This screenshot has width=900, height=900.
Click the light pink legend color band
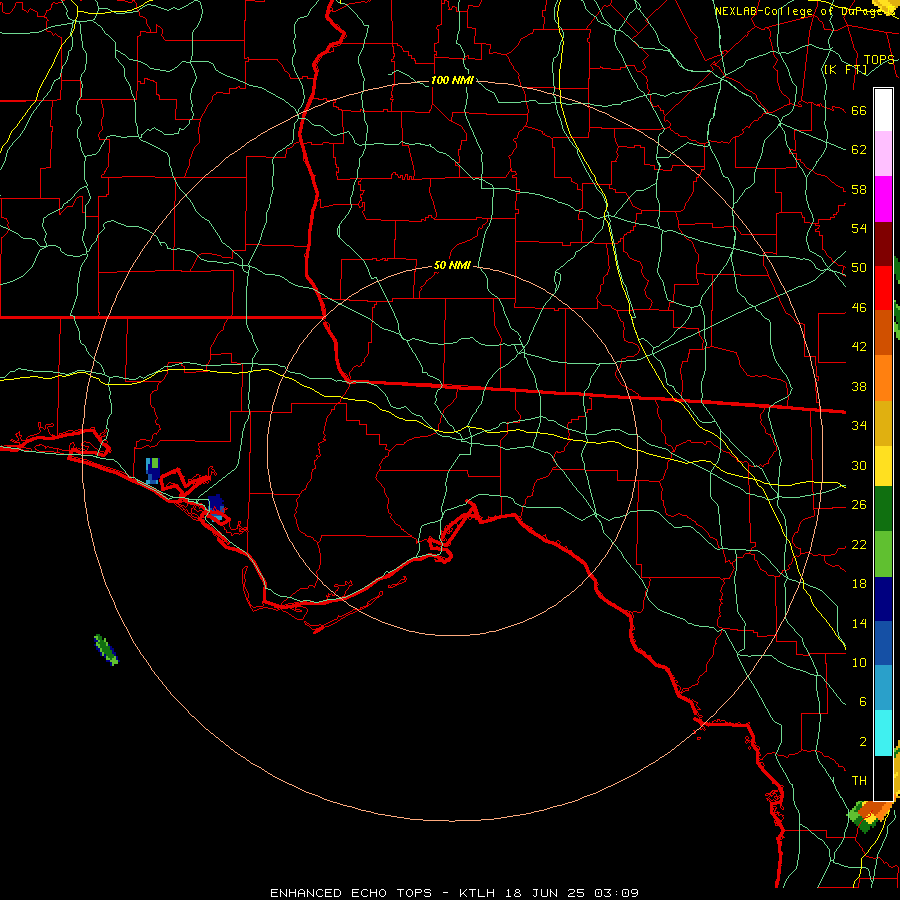point(883,153)
